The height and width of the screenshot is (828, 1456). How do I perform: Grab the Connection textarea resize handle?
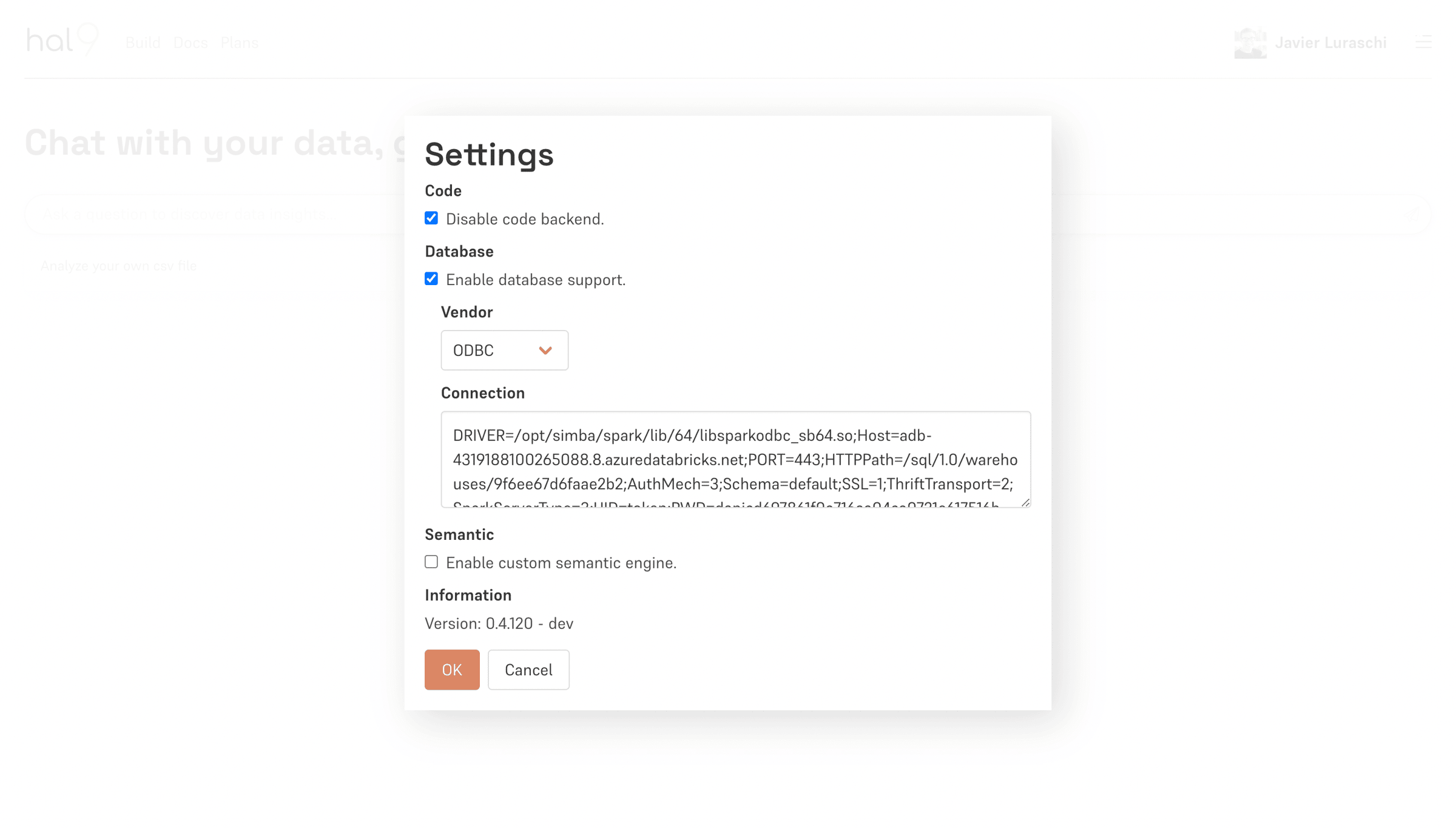point(1025,502)
